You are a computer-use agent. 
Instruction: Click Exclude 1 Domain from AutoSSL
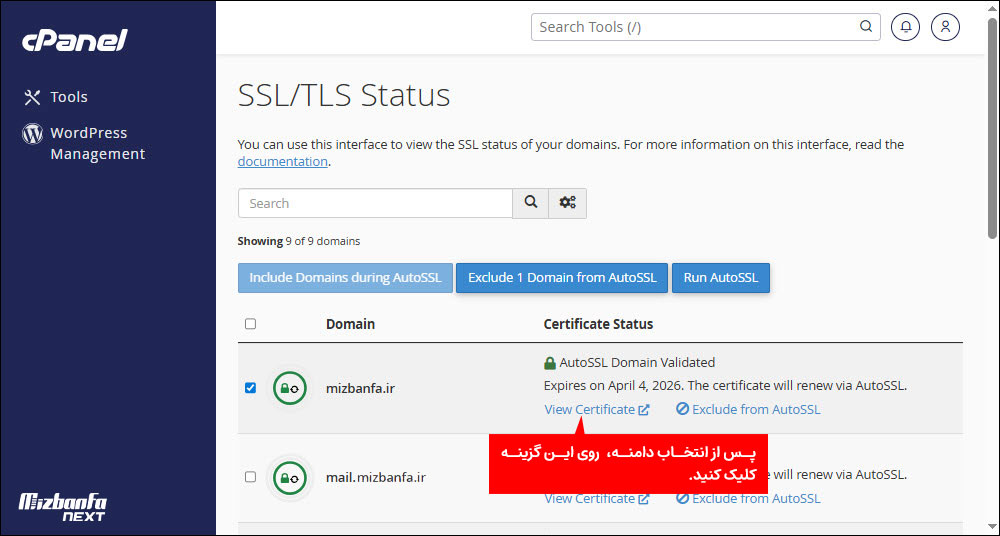point(562,278)
